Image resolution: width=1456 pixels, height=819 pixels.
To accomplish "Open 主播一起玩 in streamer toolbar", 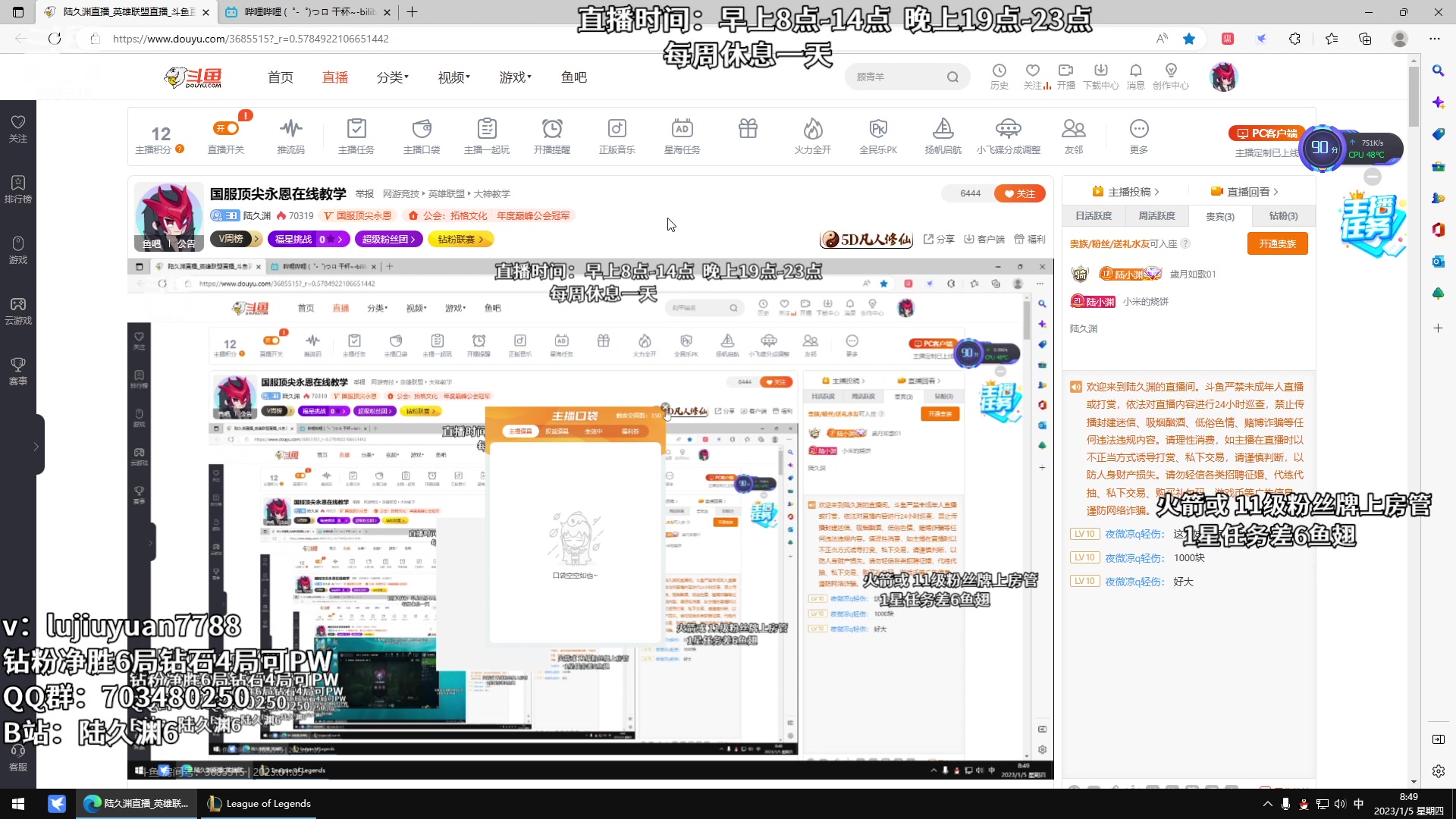I will [487, 136].
